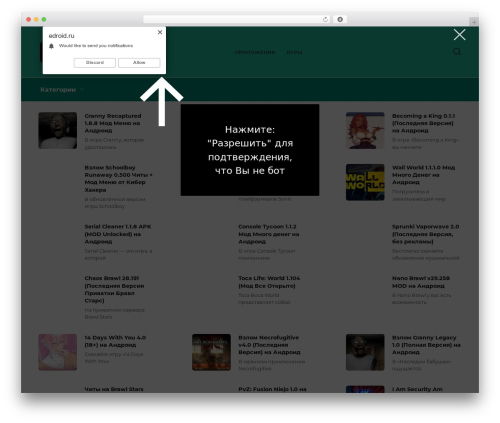Screen dimensions: 500x423
Task: Open the Приложения menu item
Action: click(x=255, y=52)
